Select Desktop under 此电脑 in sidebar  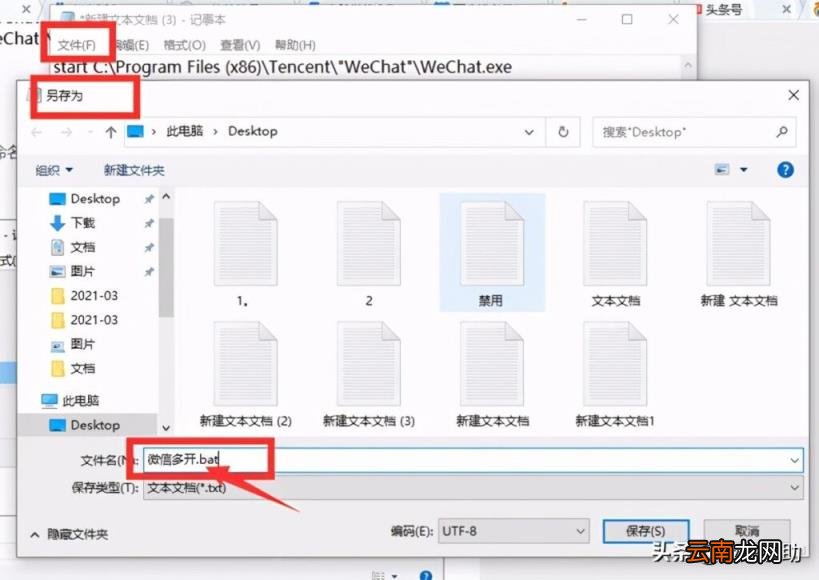click(x=95, y=425)
